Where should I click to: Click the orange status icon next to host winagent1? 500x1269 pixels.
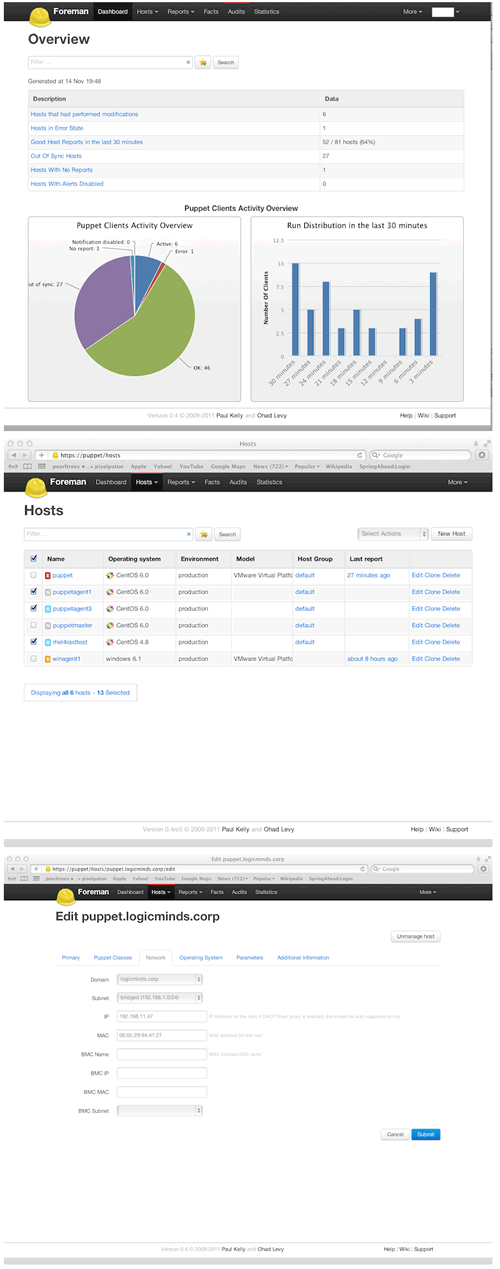tap(48, 659)
